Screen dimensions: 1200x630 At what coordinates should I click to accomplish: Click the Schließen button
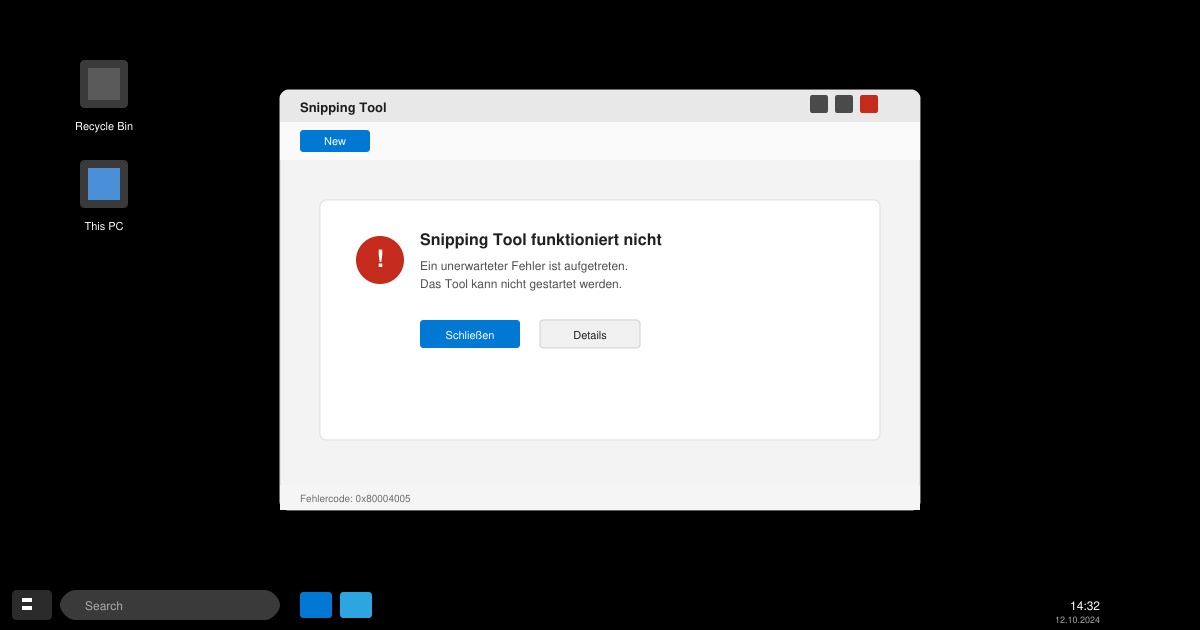pos(470,334)
